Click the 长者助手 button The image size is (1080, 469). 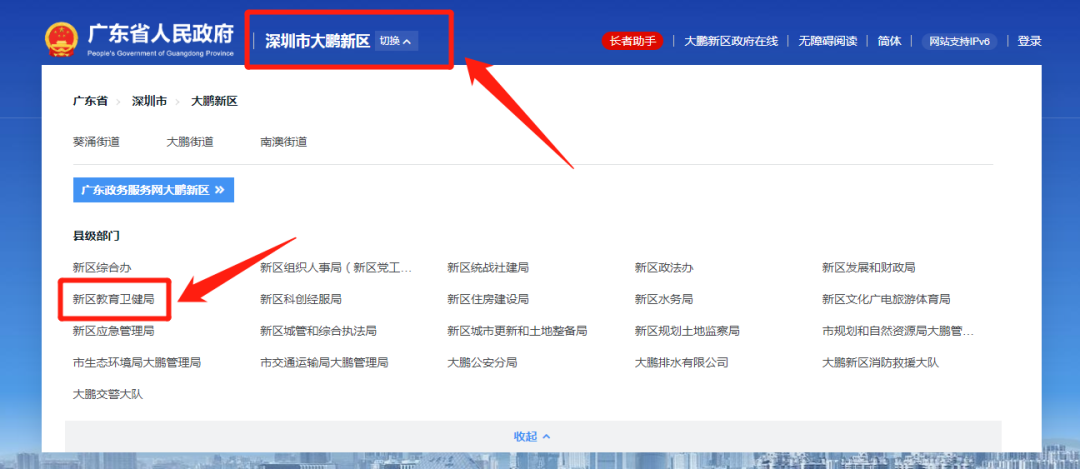click(632, 41)
